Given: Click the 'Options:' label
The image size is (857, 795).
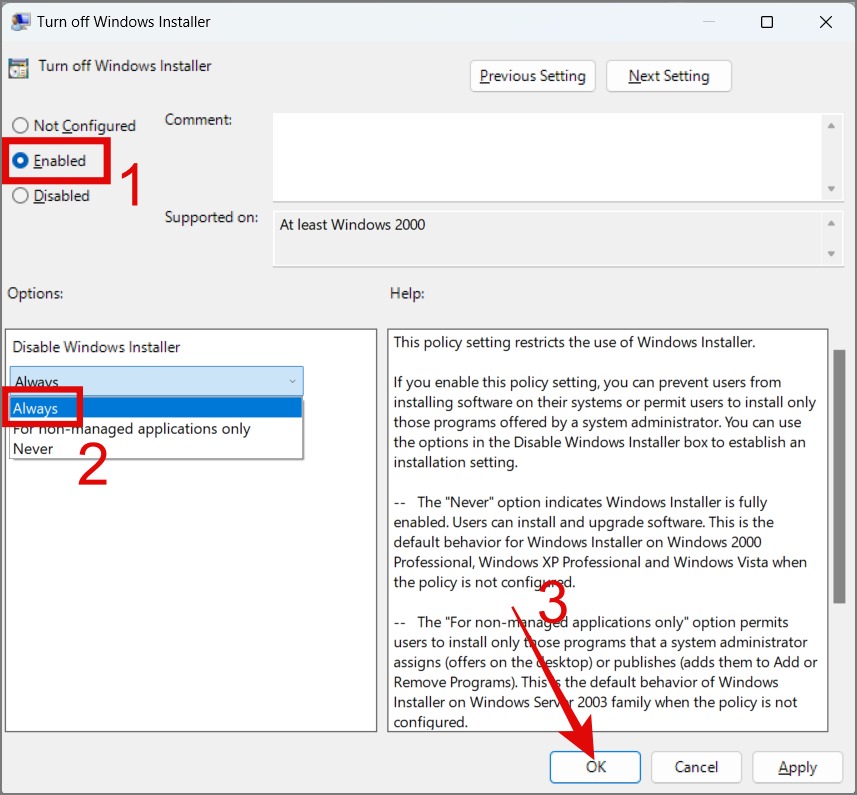Looking at the screenshot, I should (x=35, y=293).
